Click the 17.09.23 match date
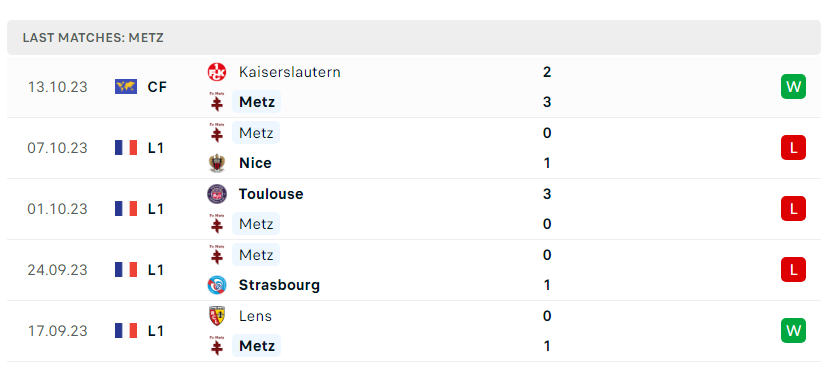826x374 pixels. [x=57, y=331]
